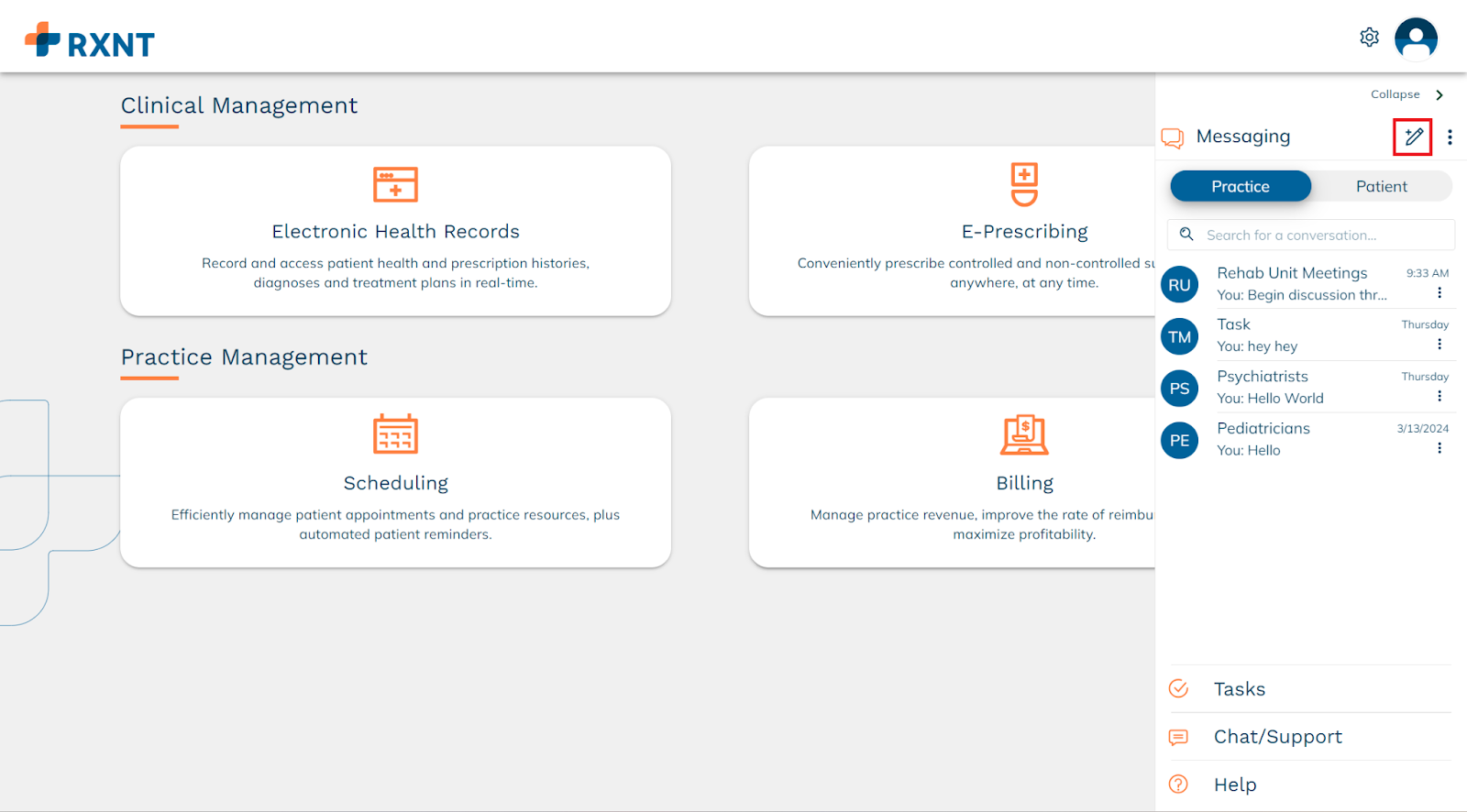Image resolution: width=1467 pixels, height=812 pixels.
Task: Click the EHR description about prescription histories
Action: (x=395, y=273)
